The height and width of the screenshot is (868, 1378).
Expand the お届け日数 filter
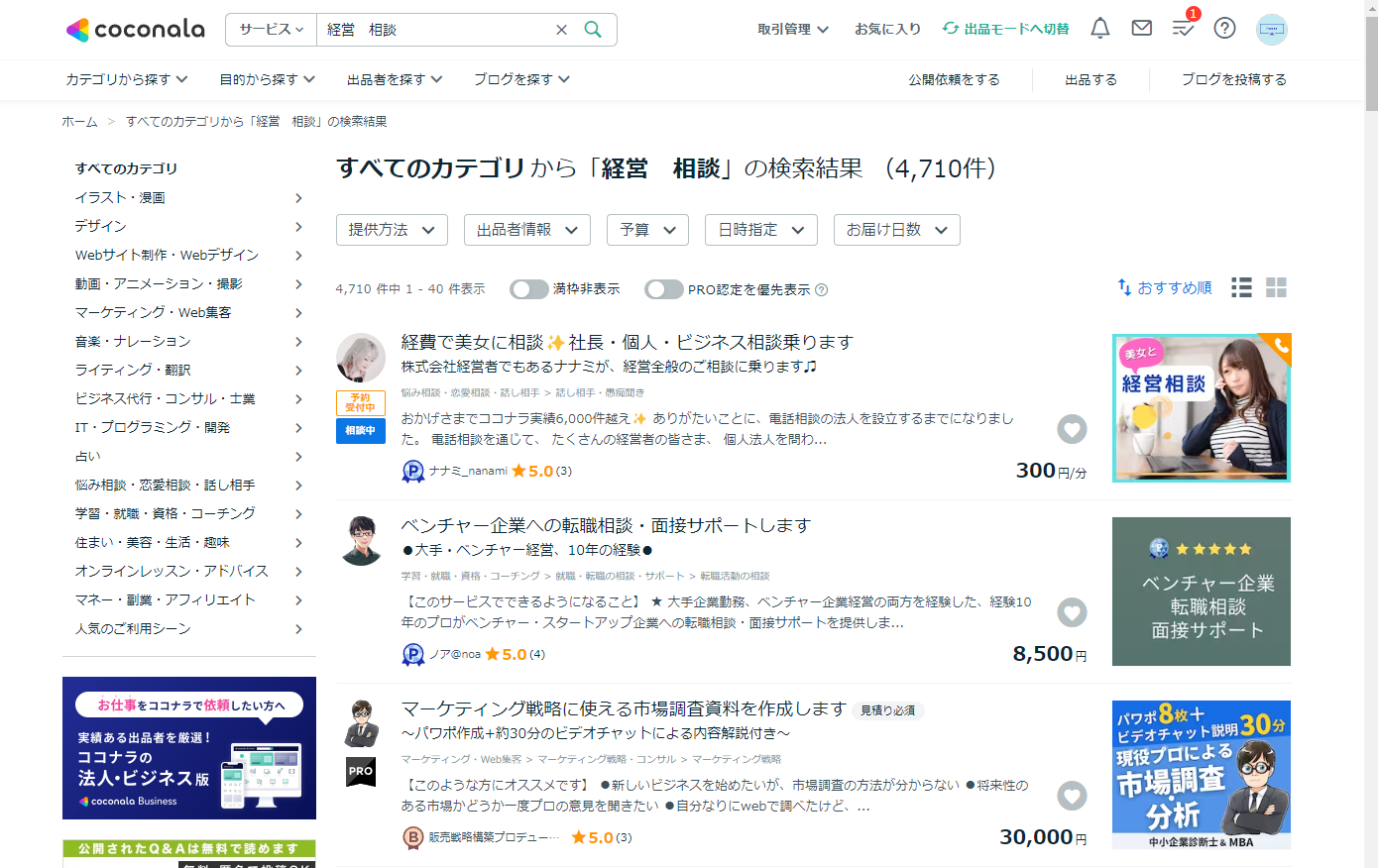896,229
